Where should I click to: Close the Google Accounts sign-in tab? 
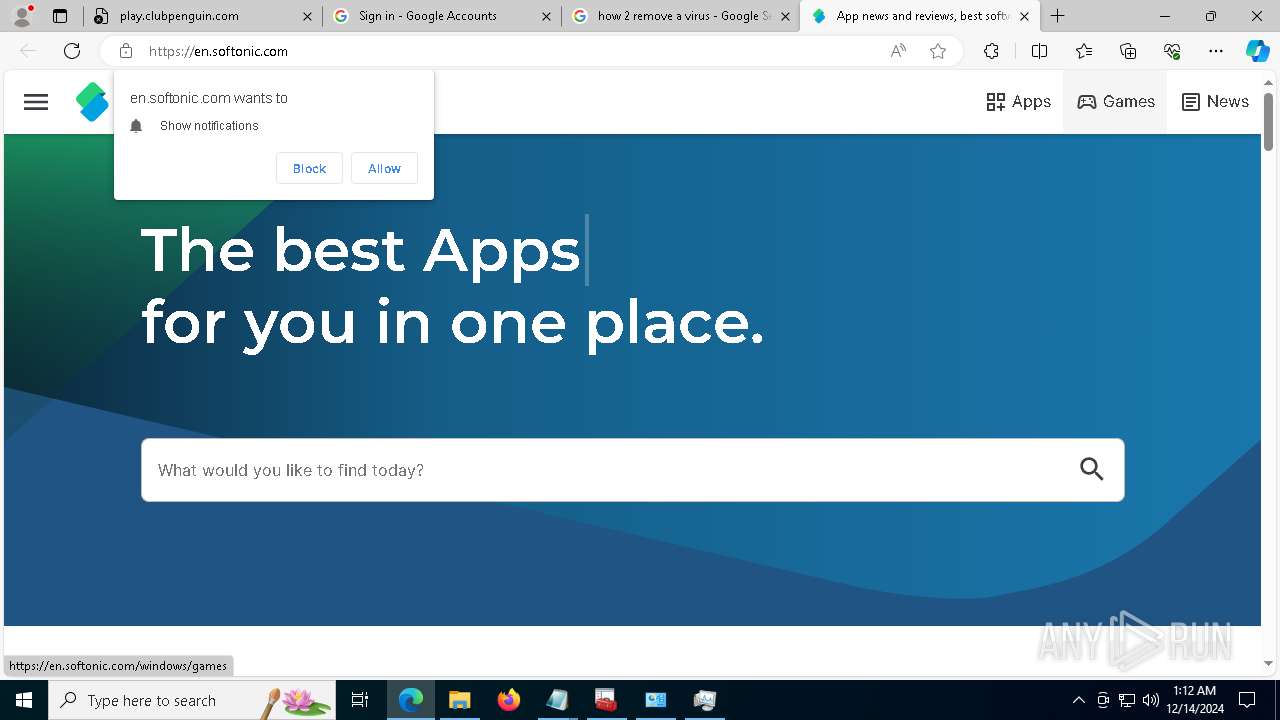pos(546,16)
